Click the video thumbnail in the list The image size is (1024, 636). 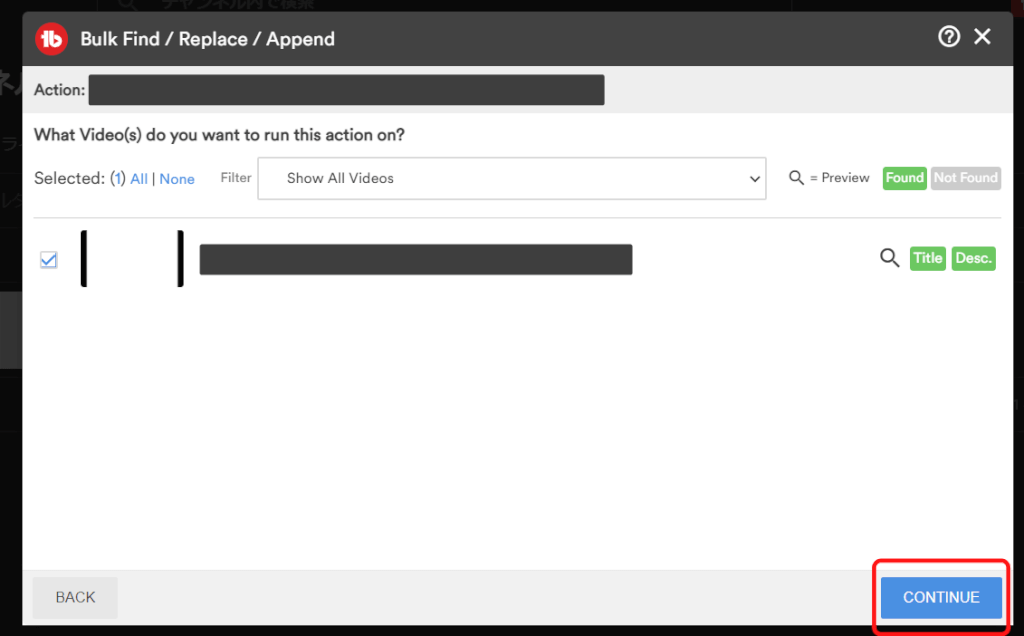point(132,259)
